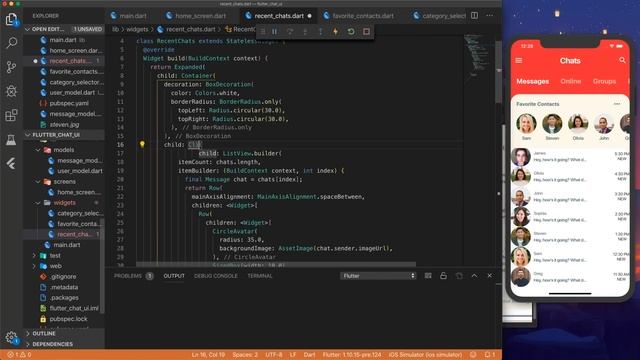Viewport: 640px width, 360px height.
Task: Tap the search icon in Chats app
Action: [622, 60]
